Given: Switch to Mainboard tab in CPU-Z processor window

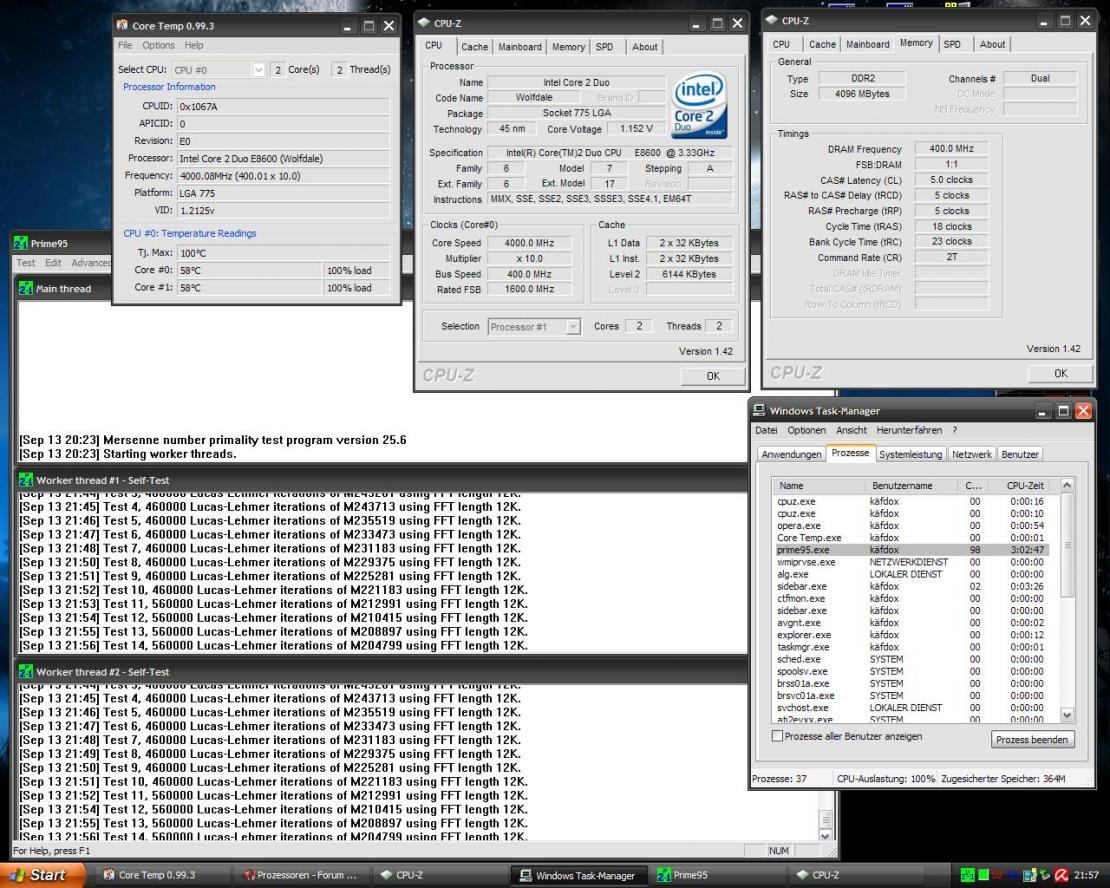Looking at the screenshot, I should point(520,47).
